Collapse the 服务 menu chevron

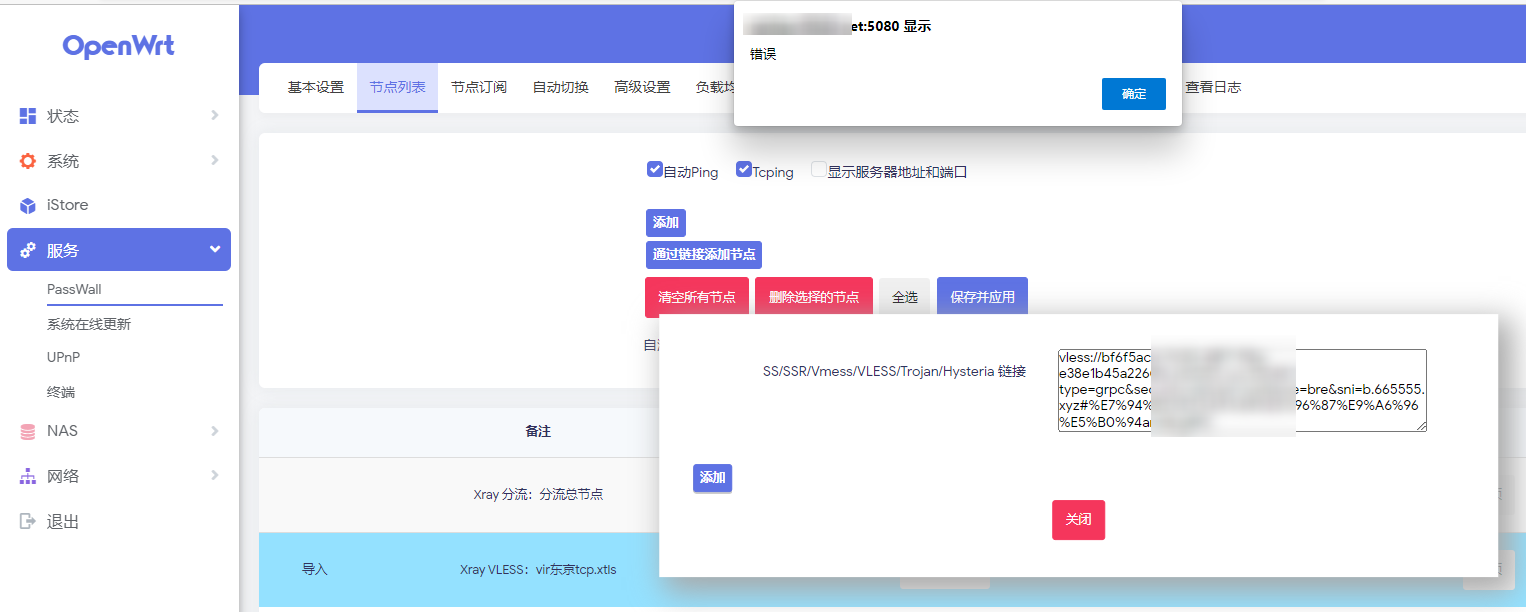214,250
